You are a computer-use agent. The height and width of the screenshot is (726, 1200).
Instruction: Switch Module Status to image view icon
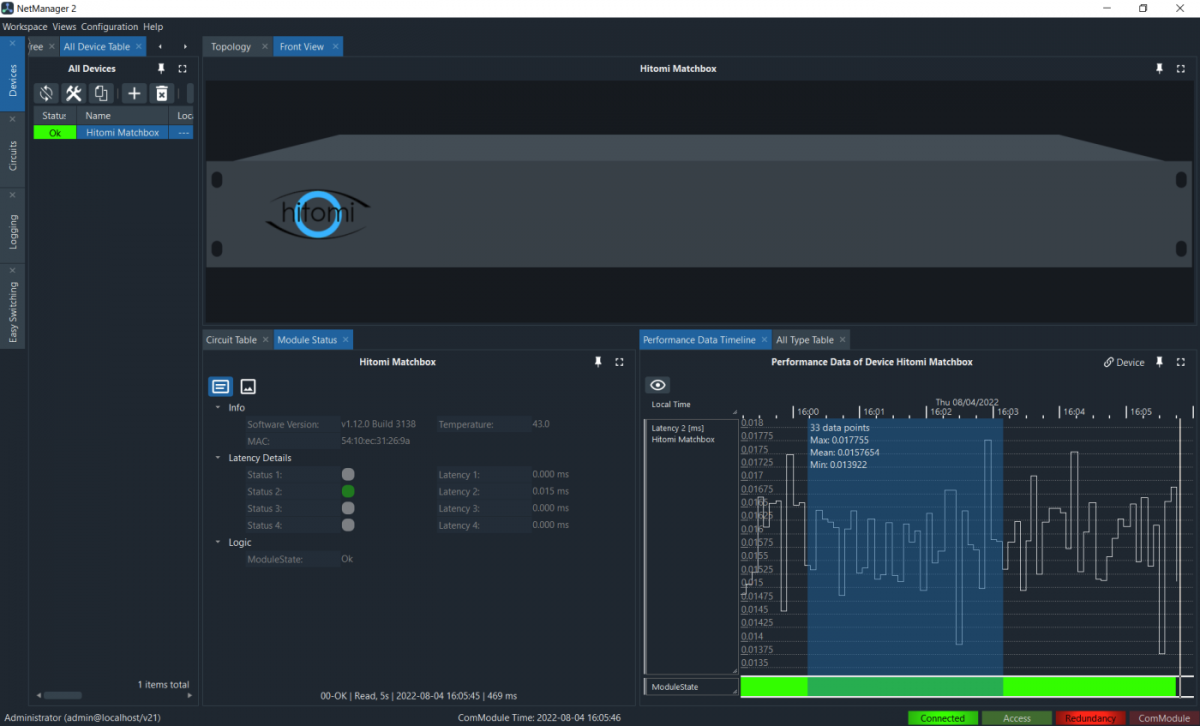point(247,386)
